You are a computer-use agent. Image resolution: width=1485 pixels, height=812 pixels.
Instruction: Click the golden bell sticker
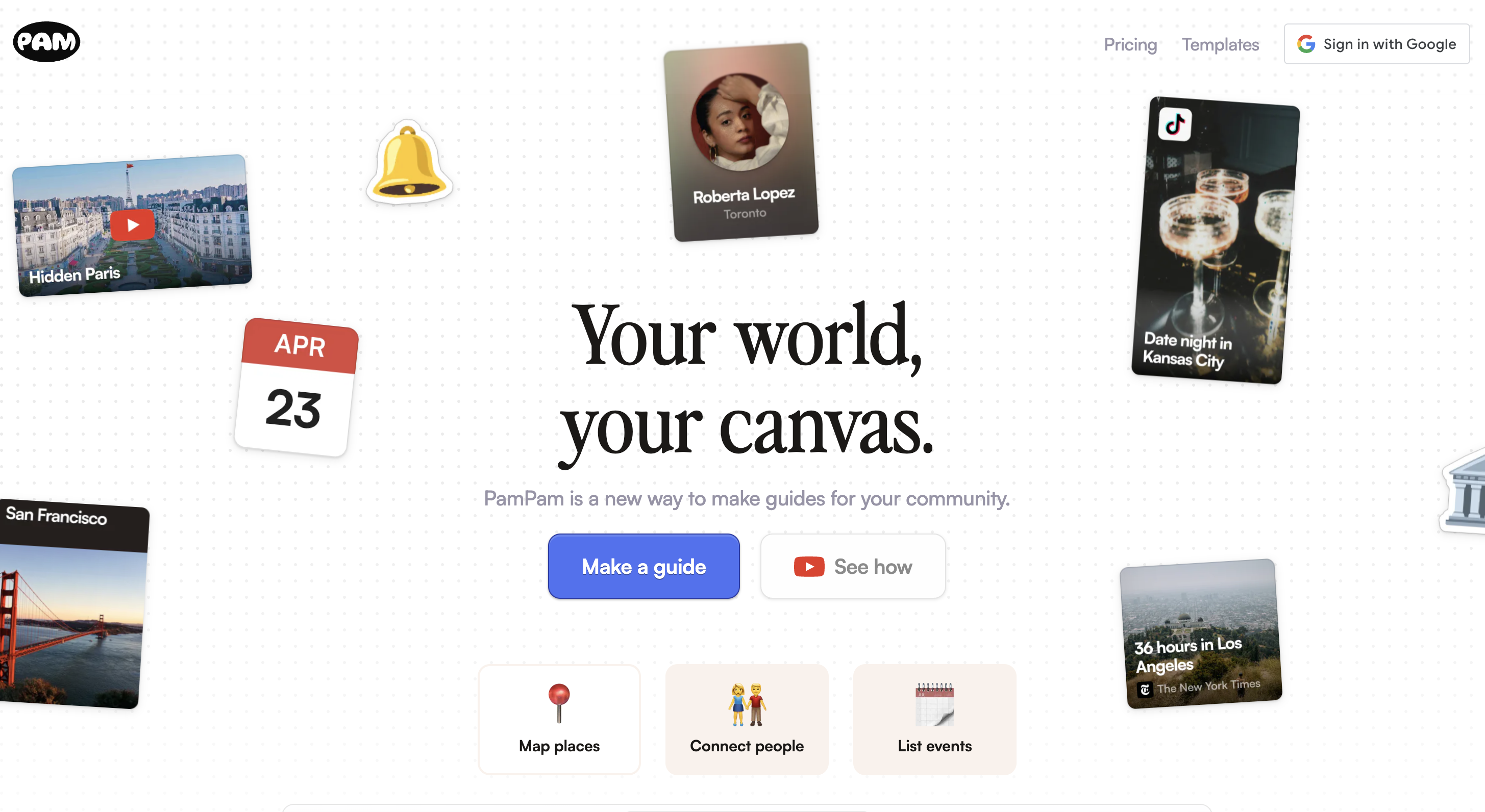[x=409, y=162]
